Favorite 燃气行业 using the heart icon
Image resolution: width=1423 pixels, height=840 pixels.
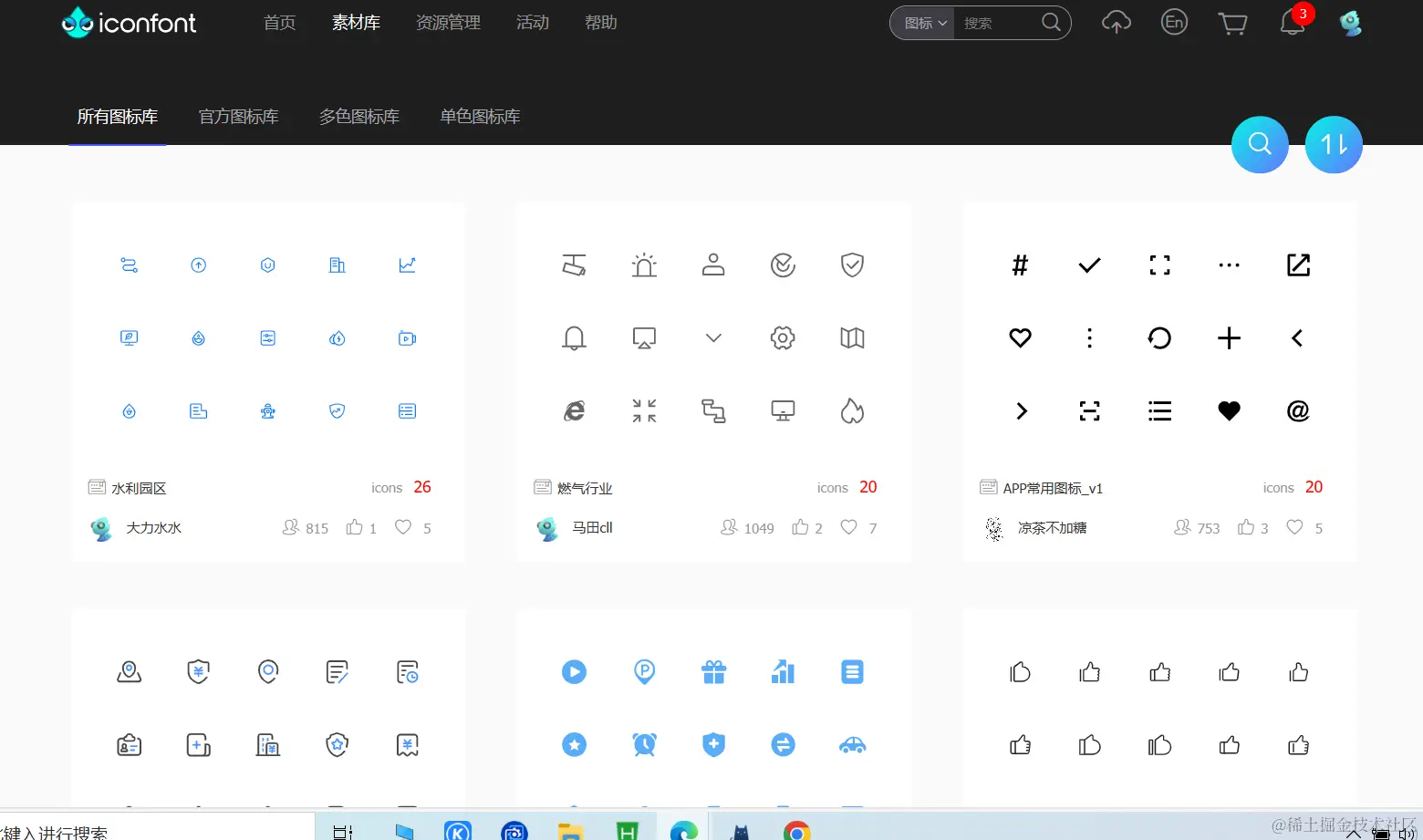click(x=848, y=527)
